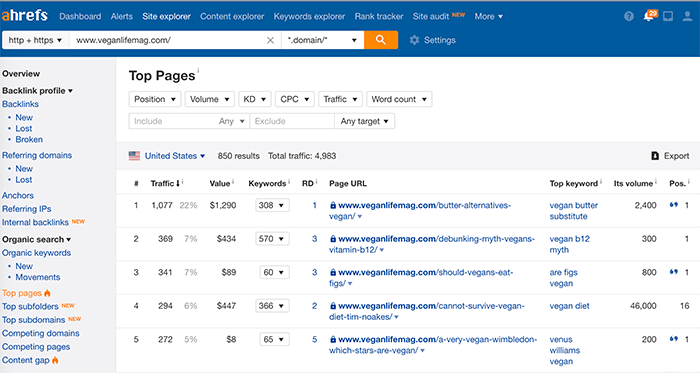Open Content explorer in top navigation

coord(232,17)
